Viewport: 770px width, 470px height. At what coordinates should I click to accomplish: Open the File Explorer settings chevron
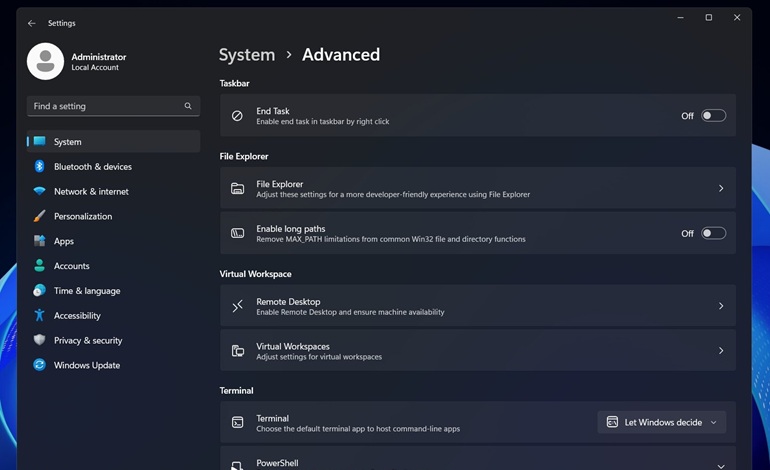click(x=721, y=189)
